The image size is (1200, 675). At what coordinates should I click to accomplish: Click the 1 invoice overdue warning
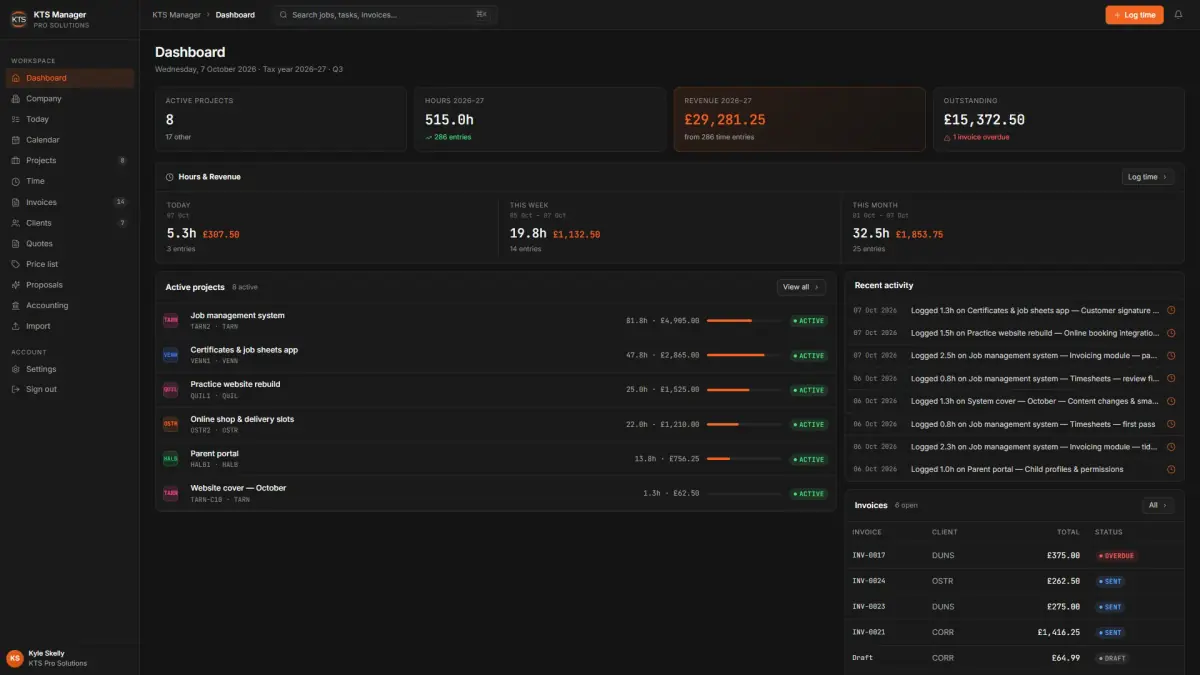[x=976, y=137]
